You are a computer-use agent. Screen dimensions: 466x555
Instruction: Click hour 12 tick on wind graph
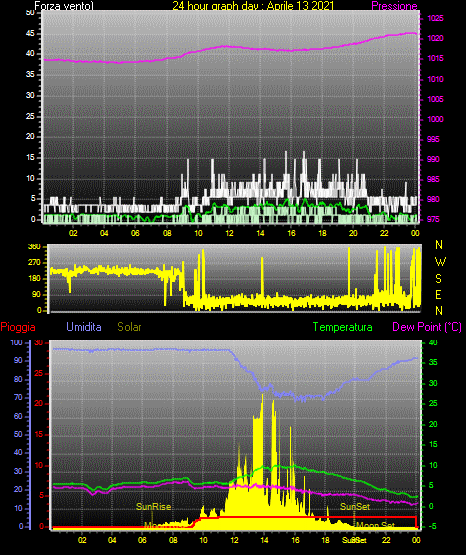pyautogui.click(x=229, y=233)
